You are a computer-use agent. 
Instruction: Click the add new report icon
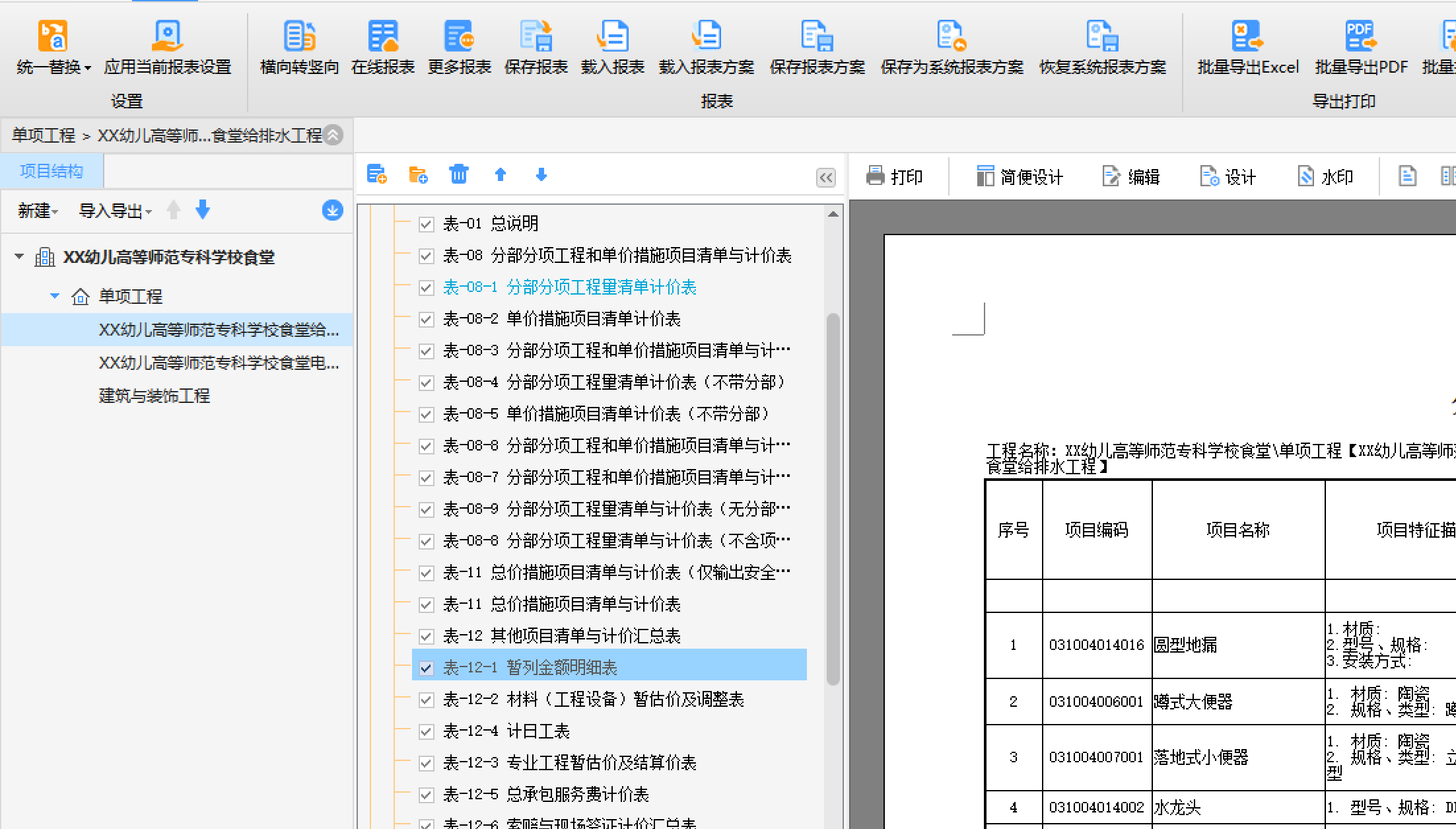click(376, 175)
